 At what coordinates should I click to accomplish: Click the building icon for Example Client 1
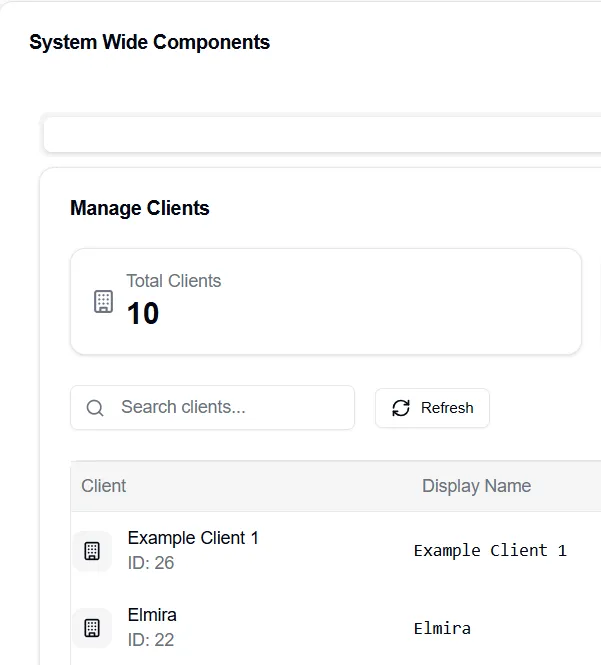click(92, 551)
